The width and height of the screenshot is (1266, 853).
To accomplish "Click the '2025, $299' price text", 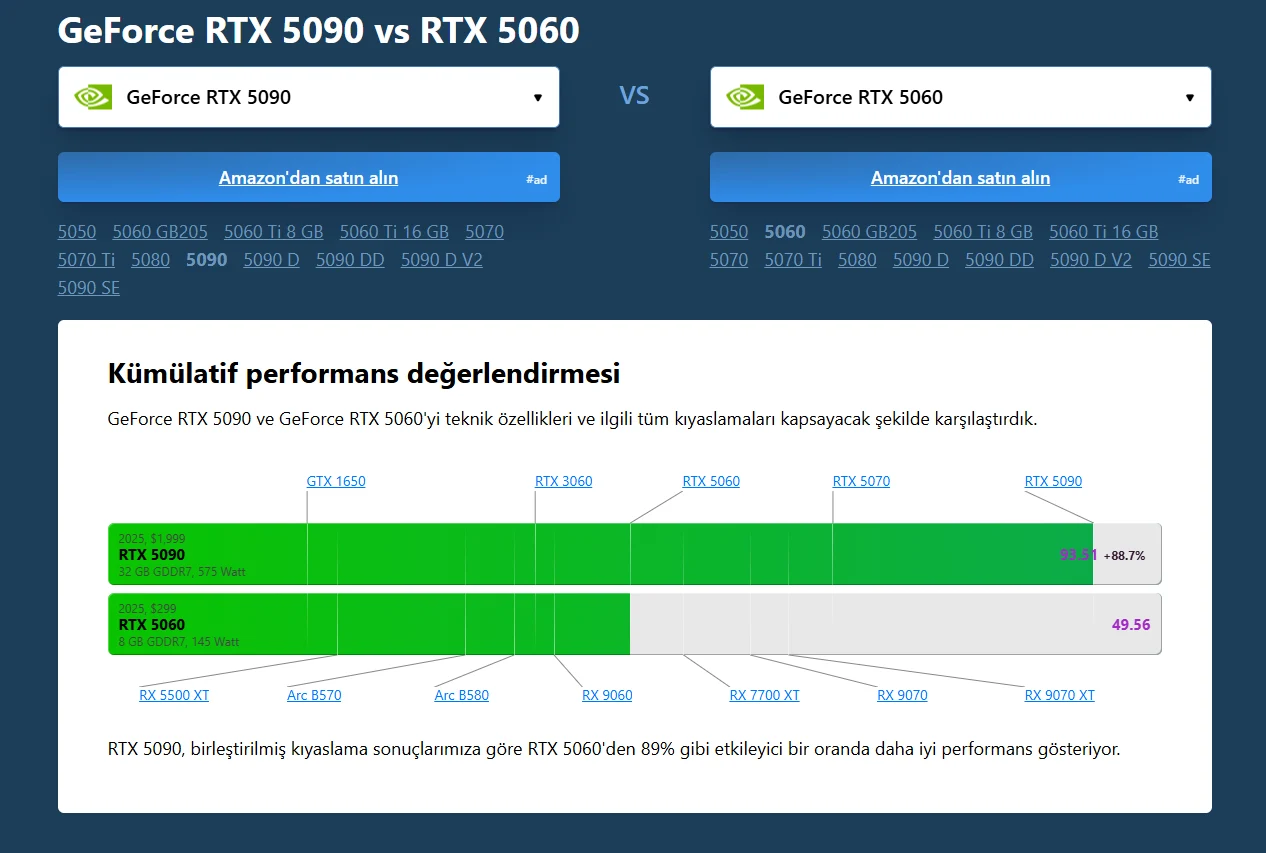I will [x=148, y=609].
